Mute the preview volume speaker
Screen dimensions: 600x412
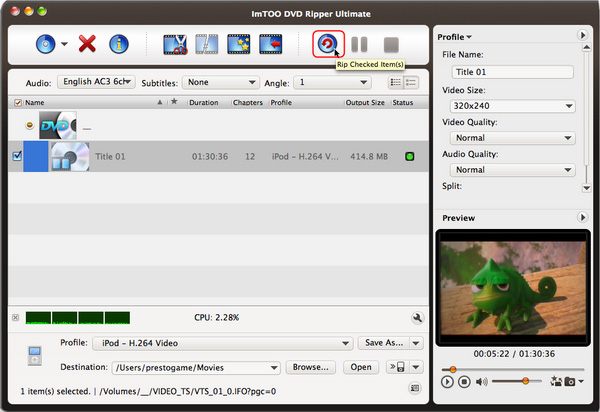point(481,382)
